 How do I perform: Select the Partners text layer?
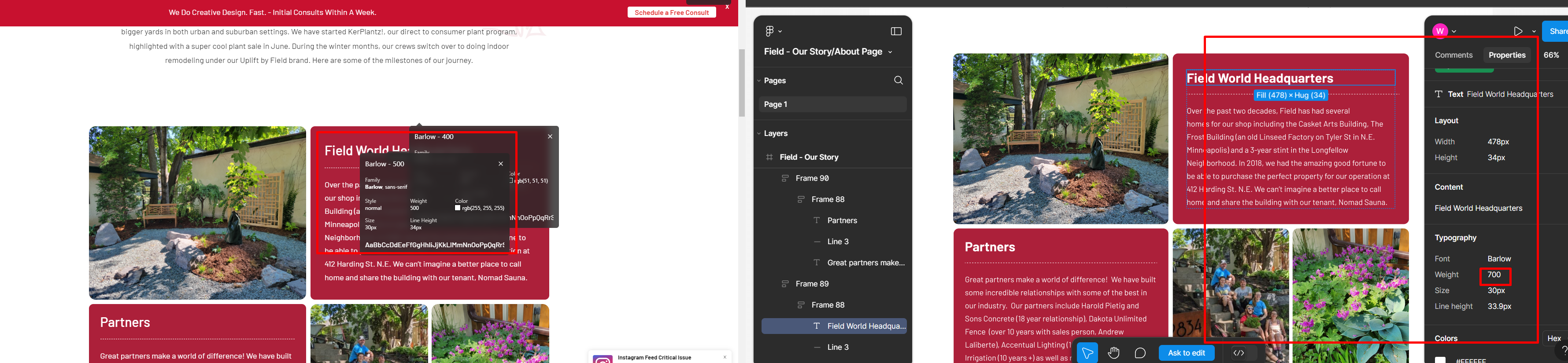[842, 220]
